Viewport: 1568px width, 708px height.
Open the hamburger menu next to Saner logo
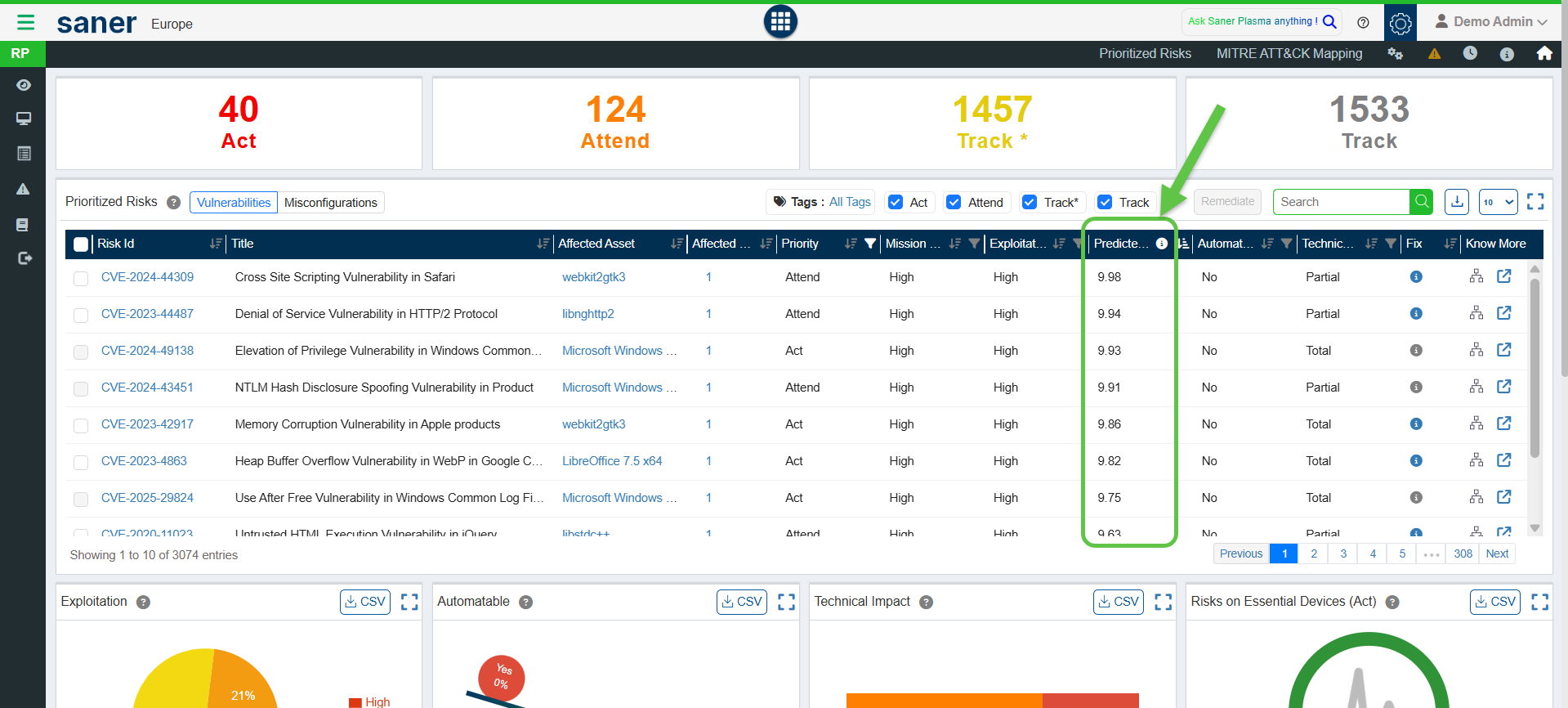pyautogui.click(x=25, y=22)
